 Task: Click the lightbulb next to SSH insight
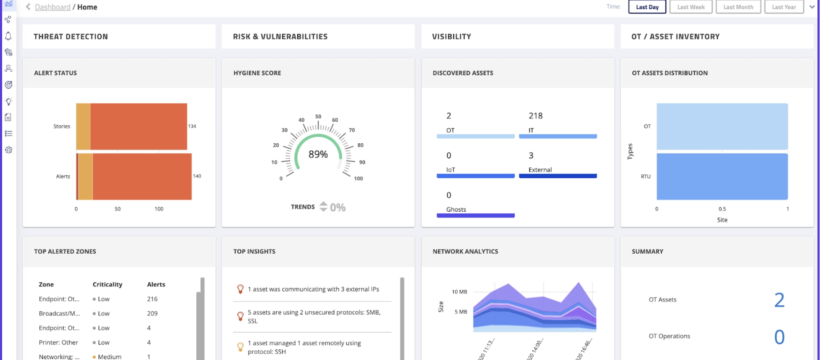[x=241, y=346]
